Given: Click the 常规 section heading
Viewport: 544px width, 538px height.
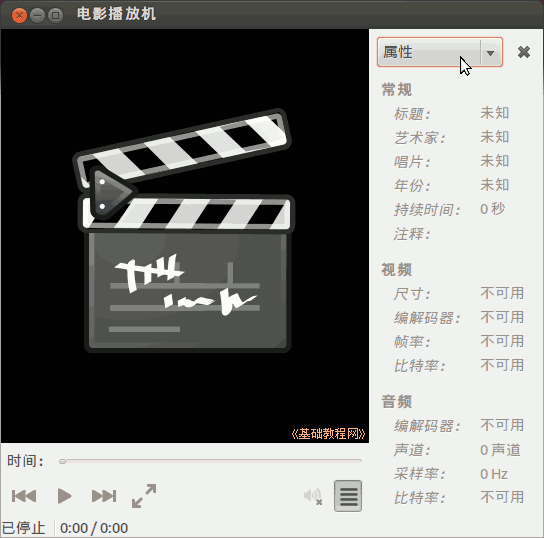Looking at the screenshot, I should [397, 90].
